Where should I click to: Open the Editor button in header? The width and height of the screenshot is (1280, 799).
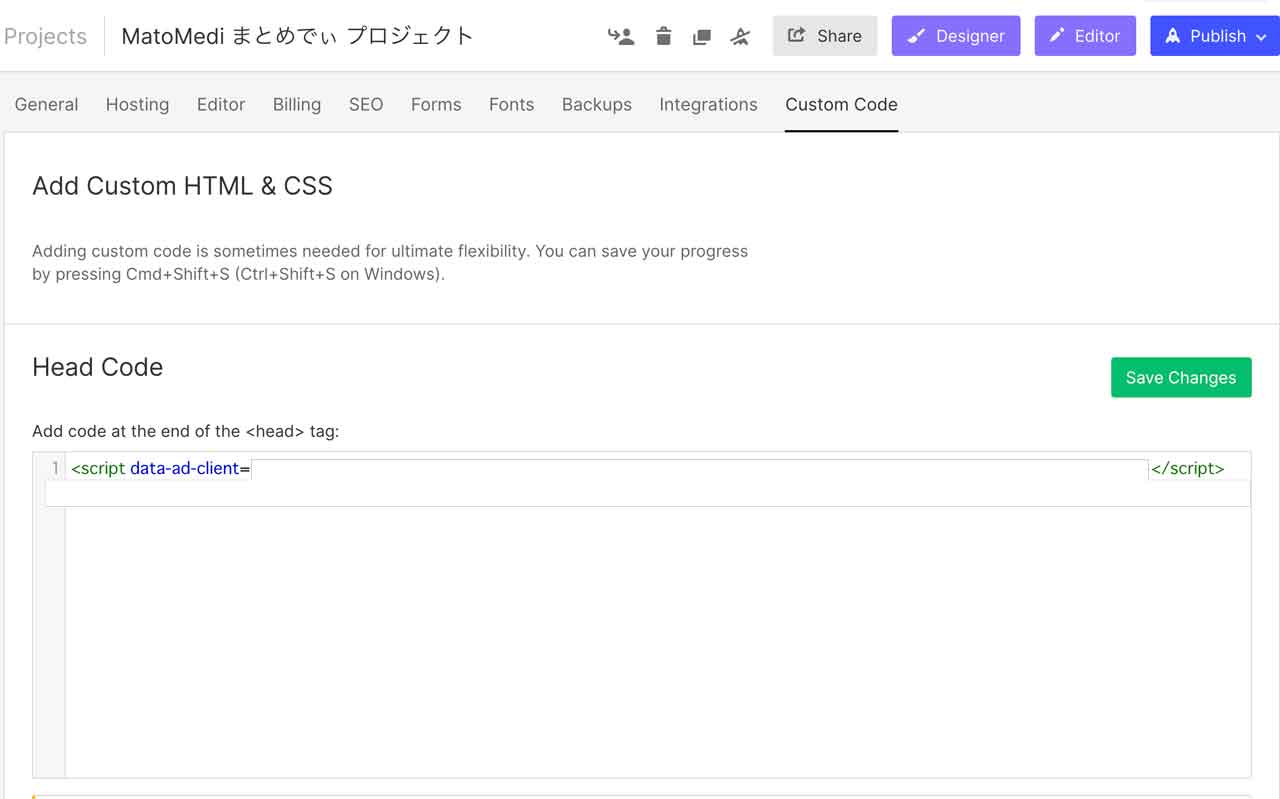coord(1085,36)
